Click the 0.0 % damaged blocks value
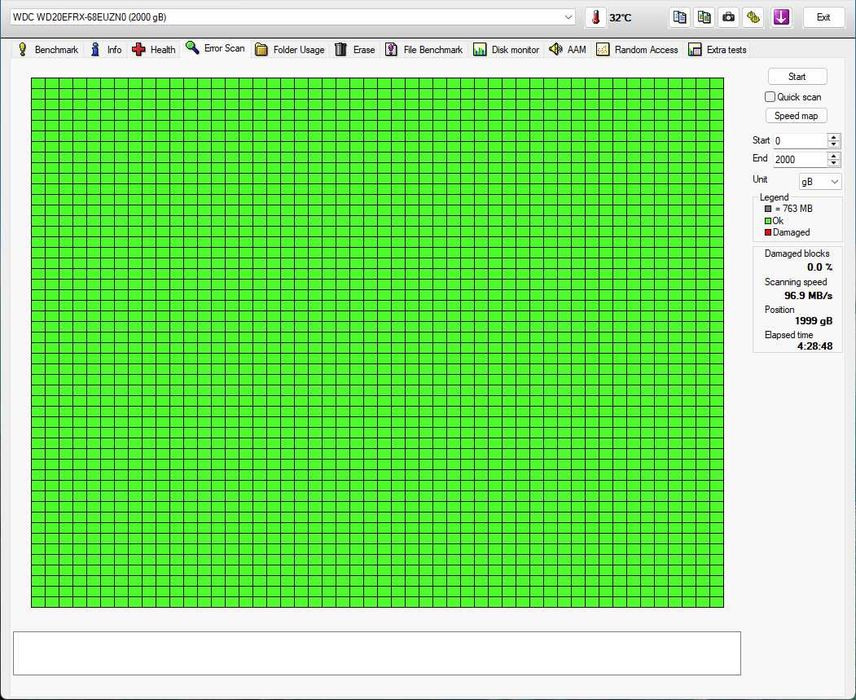 click(820, 267)
